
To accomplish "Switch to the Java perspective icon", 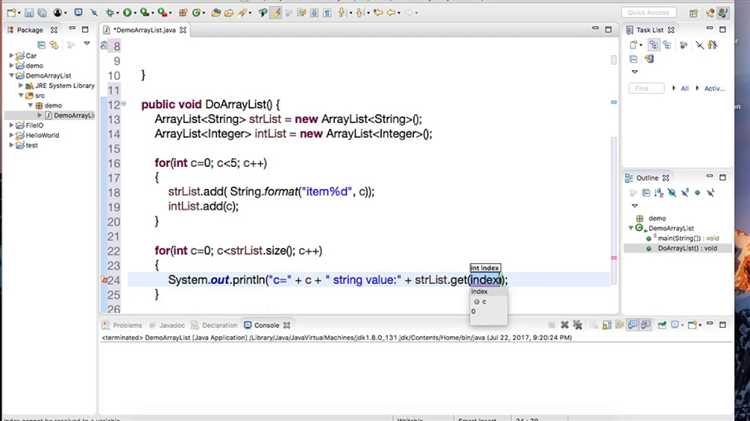I will (723, 13).
